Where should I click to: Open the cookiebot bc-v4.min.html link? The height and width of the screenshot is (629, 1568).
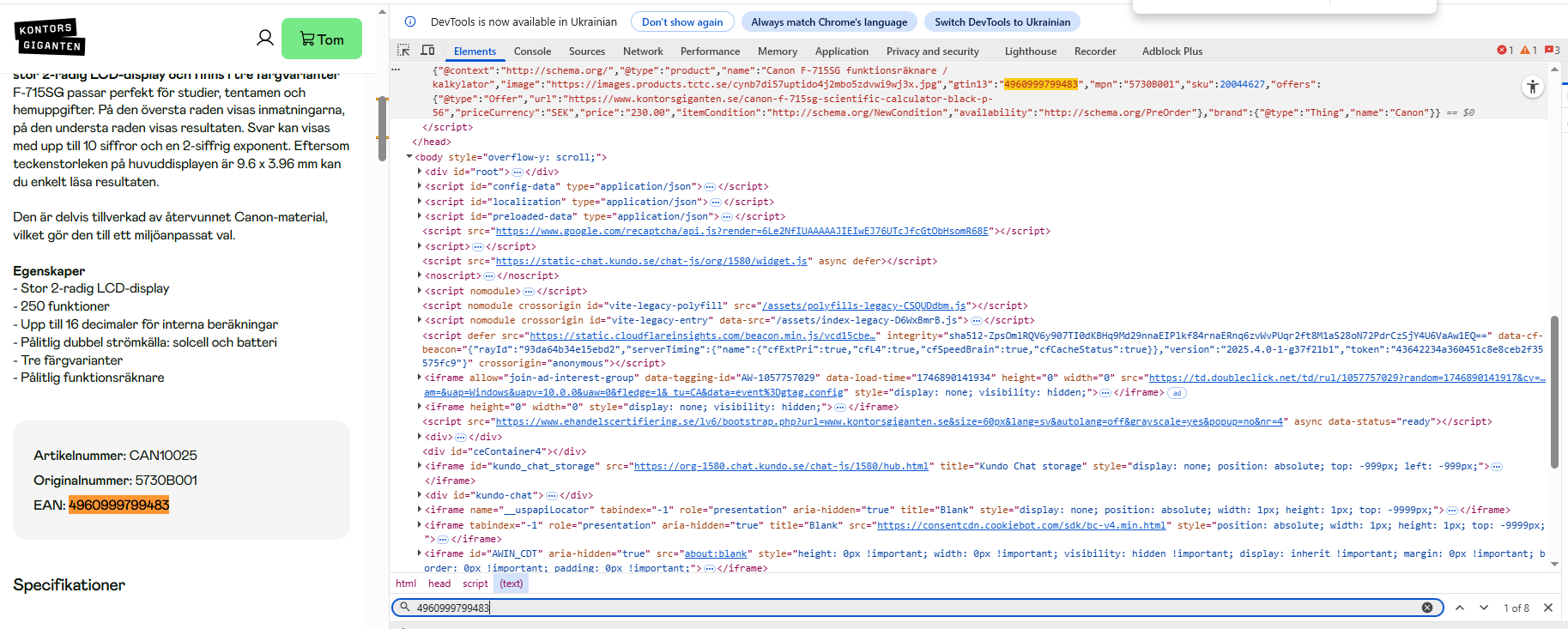(x=1021, y=525)
